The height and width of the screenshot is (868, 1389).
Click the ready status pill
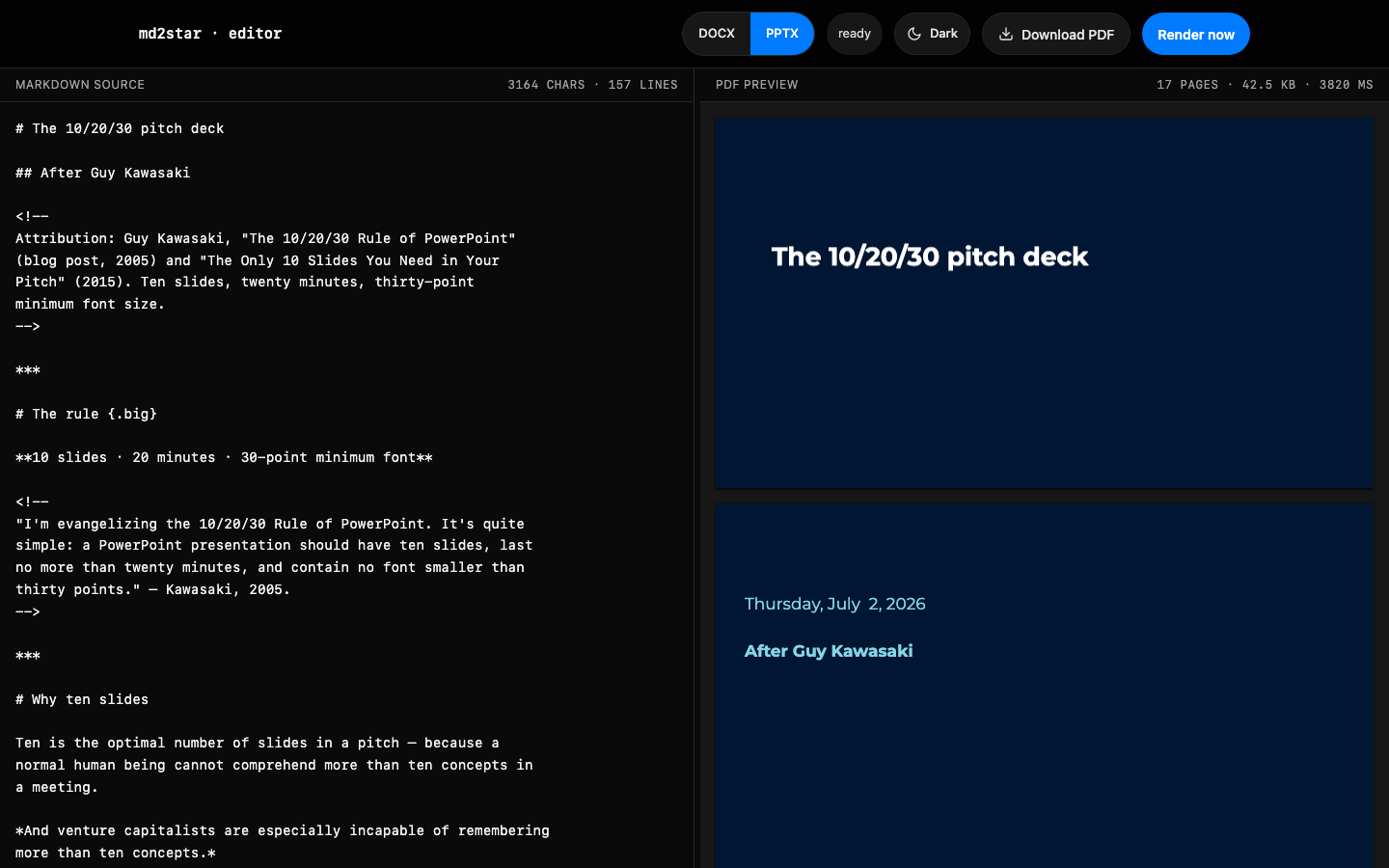tap(855, 34)
